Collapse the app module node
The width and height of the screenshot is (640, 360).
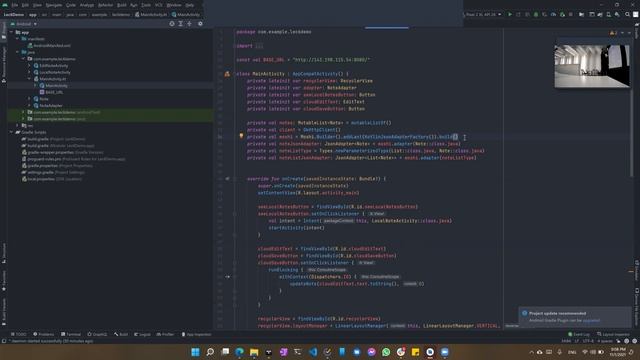(x=11, y=32)
